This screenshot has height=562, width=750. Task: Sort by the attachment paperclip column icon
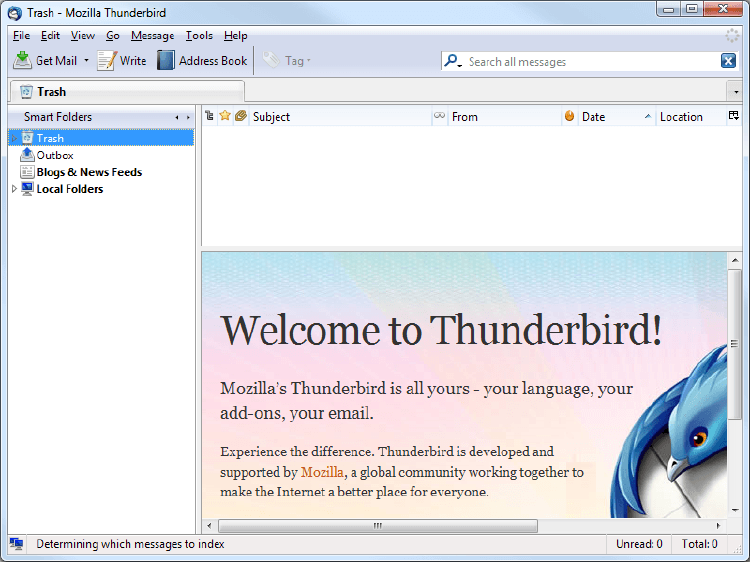pos(241,117)
